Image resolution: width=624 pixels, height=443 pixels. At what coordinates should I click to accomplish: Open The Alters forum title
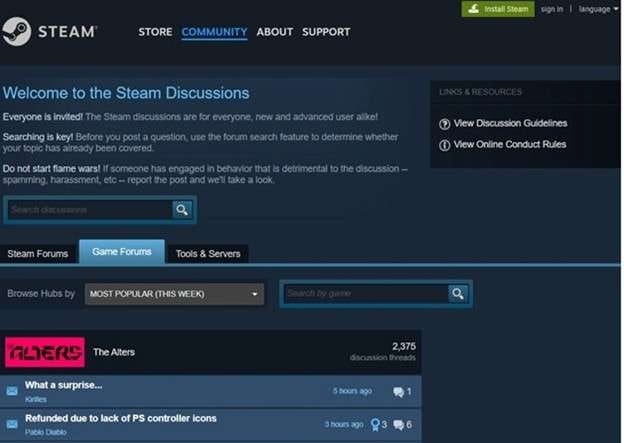click(x=114, y=352)
